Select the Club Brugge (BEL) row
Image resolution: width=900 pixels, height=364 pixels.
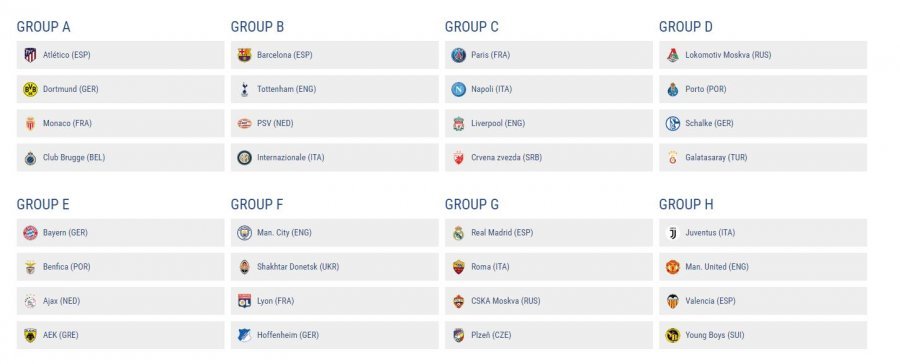121,157
